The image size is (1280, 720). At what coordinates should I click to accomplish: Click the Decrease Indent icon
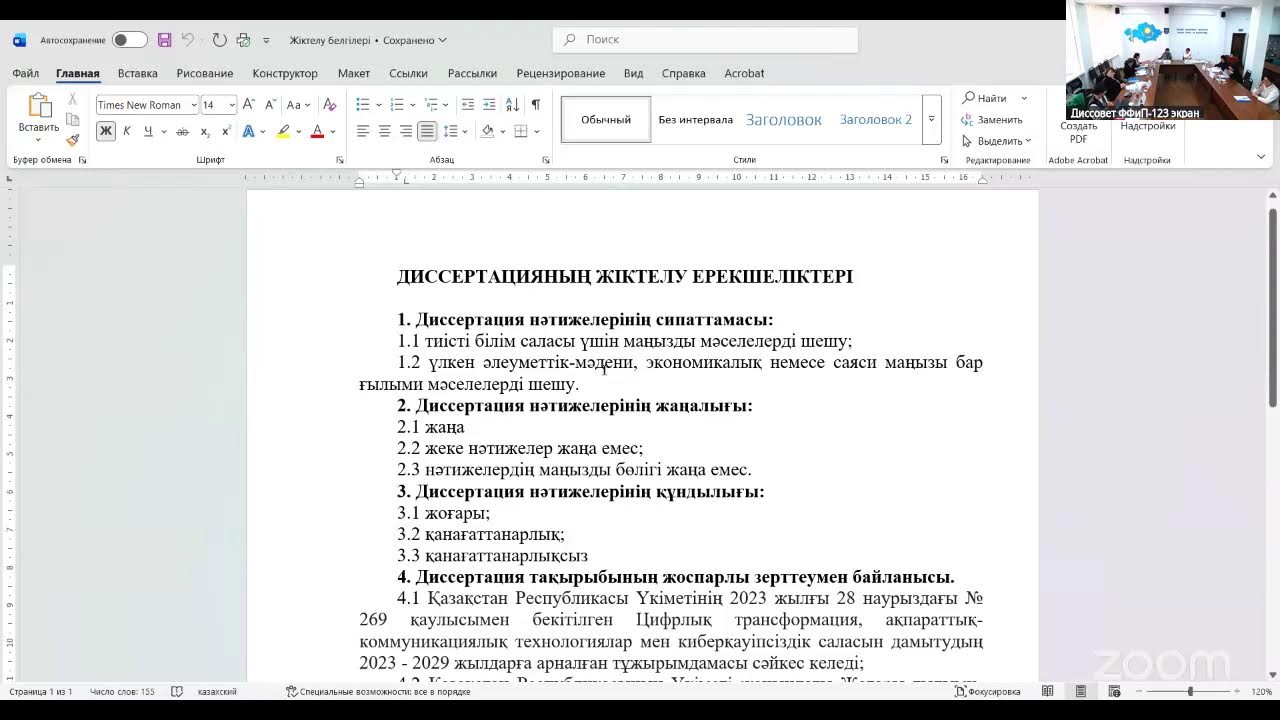[467, 105]
